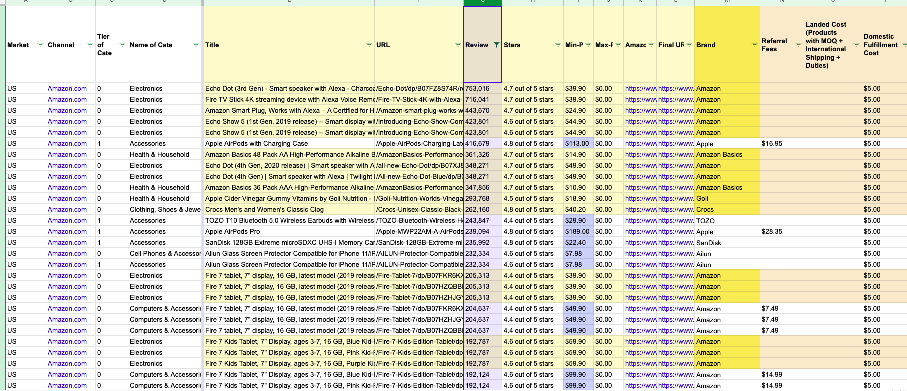This screenshot has height=391, width=907.
Task: Select the TOZO brand cell
Action: click(x=727, y=220)
